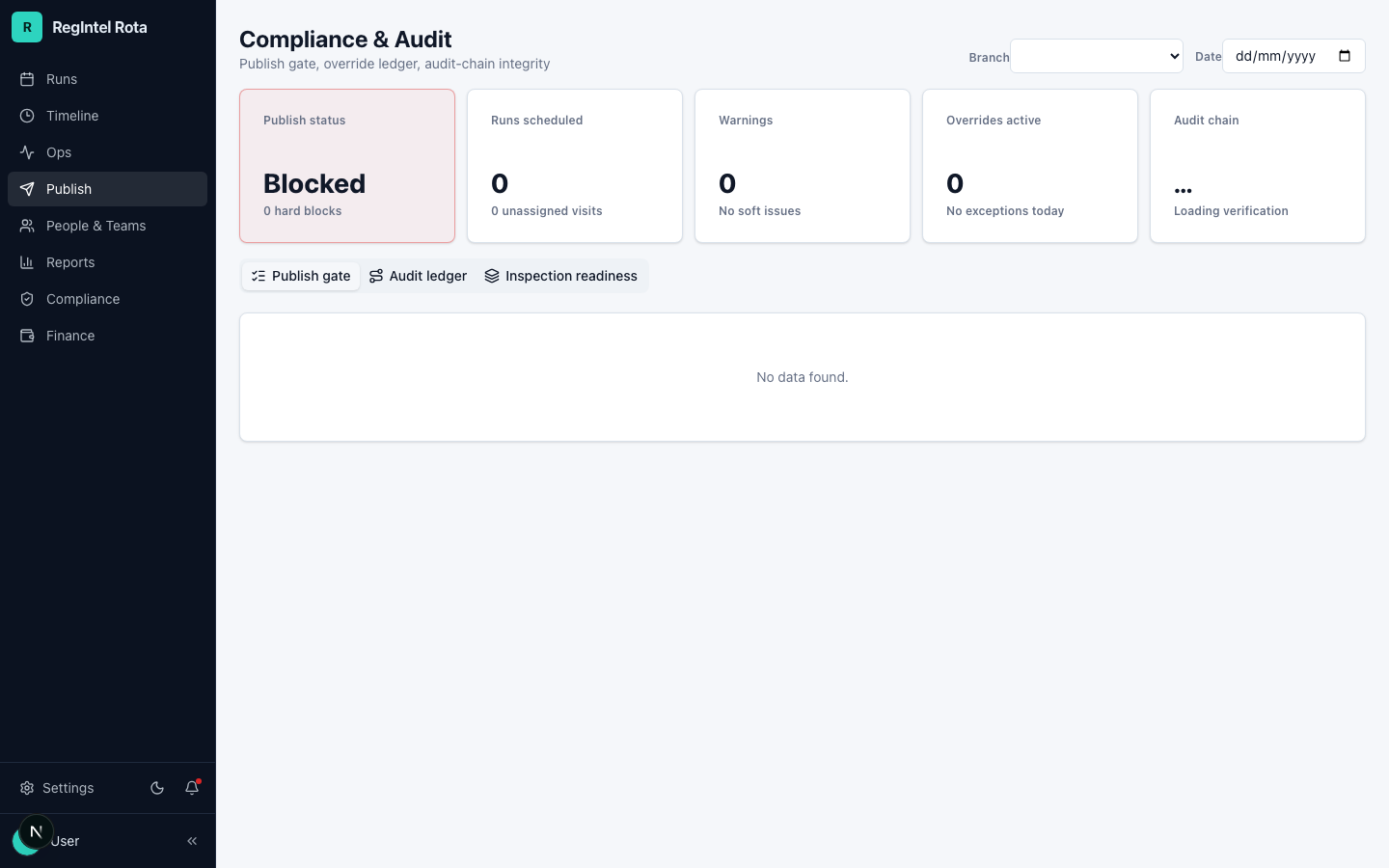
Task: Select Publish in the sidebar
Action: (x=107, y=189)
